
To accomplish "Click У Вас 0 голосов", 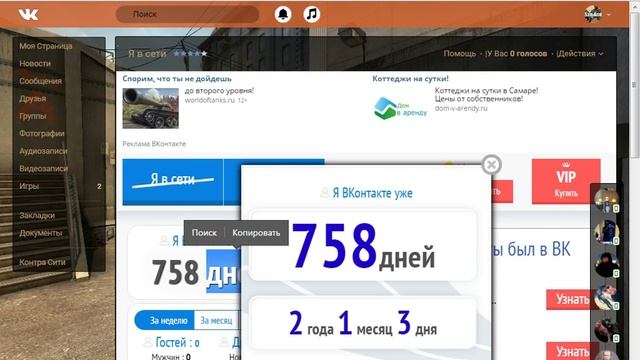I will pyautogui.click(x=516, y=53).
